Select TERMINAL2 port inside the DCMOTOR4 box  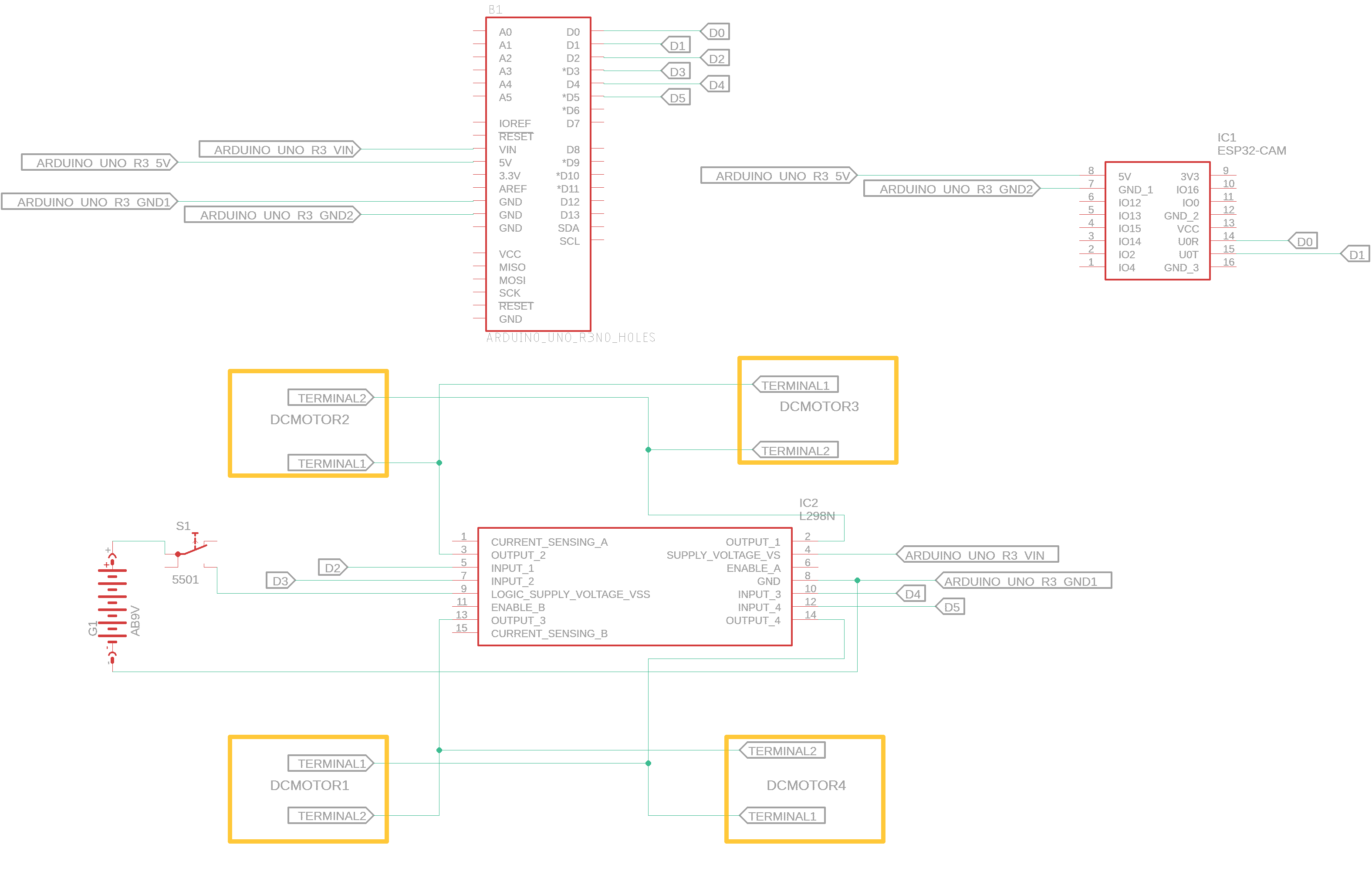pos(782,750)
